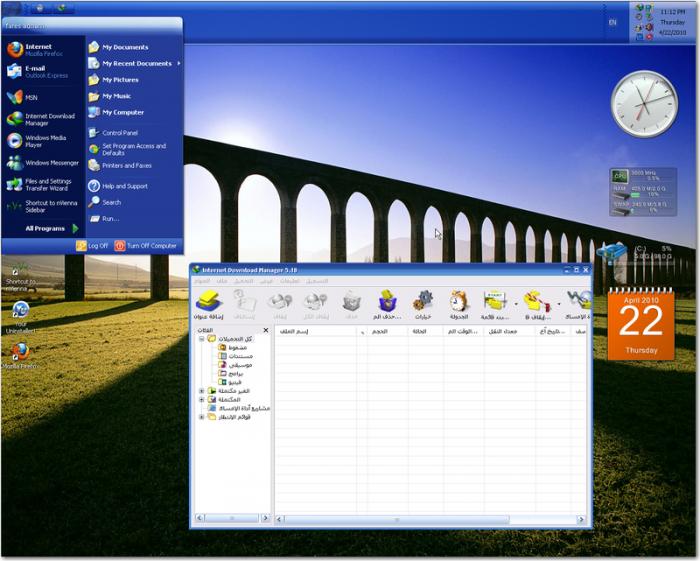Image resolution: width=700 pixels, height=561 pixels.
Task: Select the Video (فيديو) category
Action: click(230, 382)
